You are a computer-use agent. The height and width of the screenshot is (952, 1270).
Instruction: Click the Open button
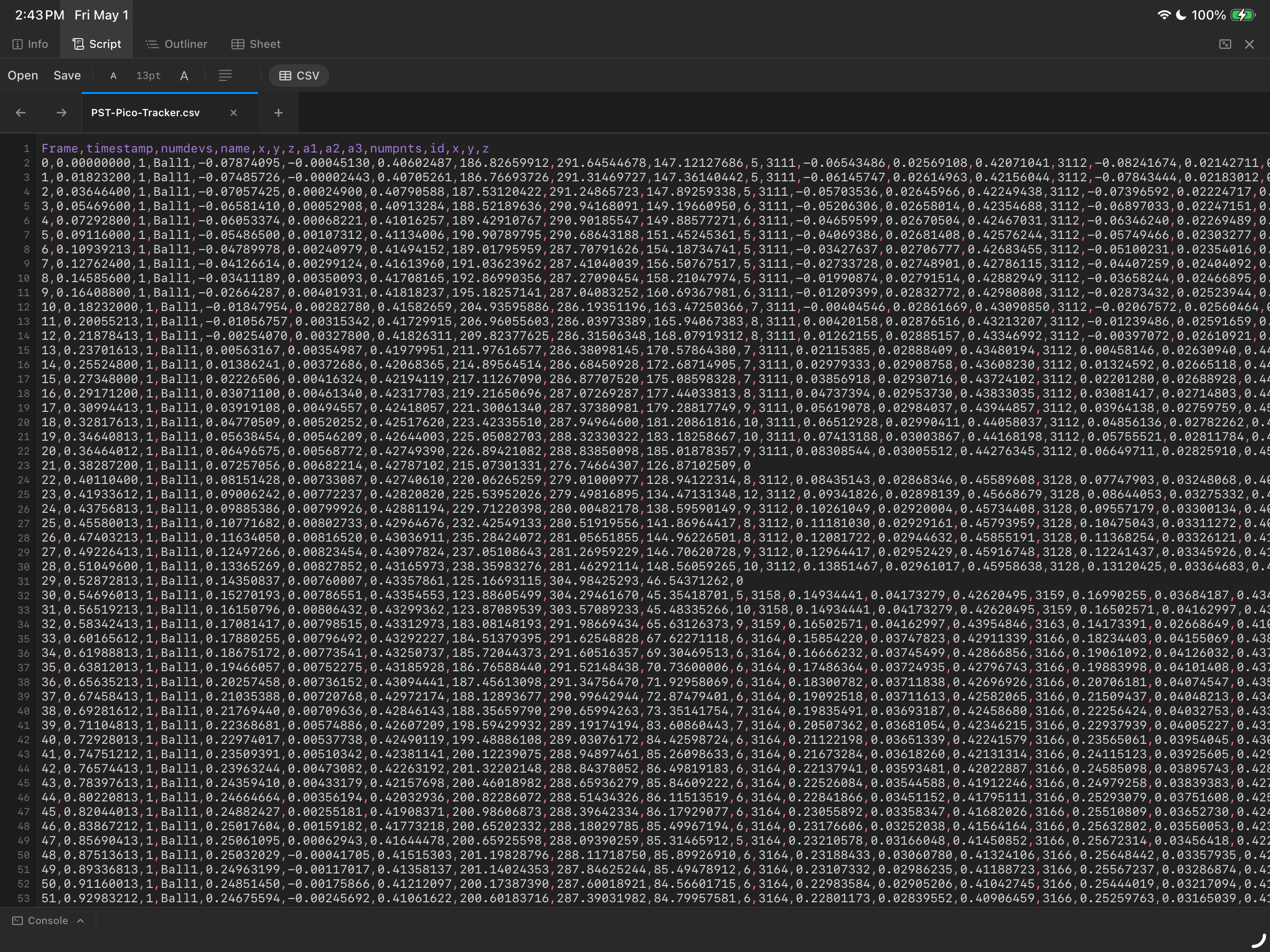coord(23,76)
